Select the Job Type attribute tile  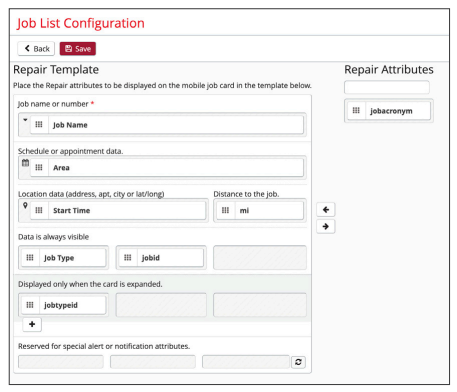click(x=64, y=258)
